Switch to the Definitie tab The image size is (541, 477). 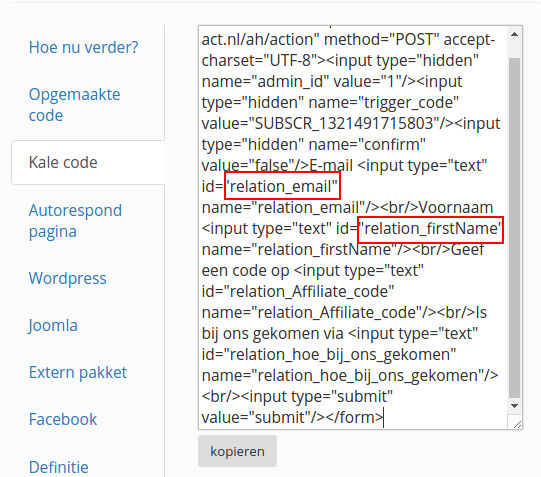pyautogui.click(x=59, y=467)
